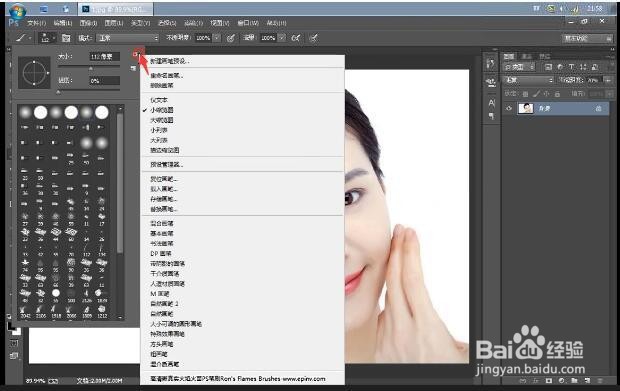This screenshot has height=391, width=620.
Task: Select the brush thumbnail labeled 1212
Action: tap(102, 311)
